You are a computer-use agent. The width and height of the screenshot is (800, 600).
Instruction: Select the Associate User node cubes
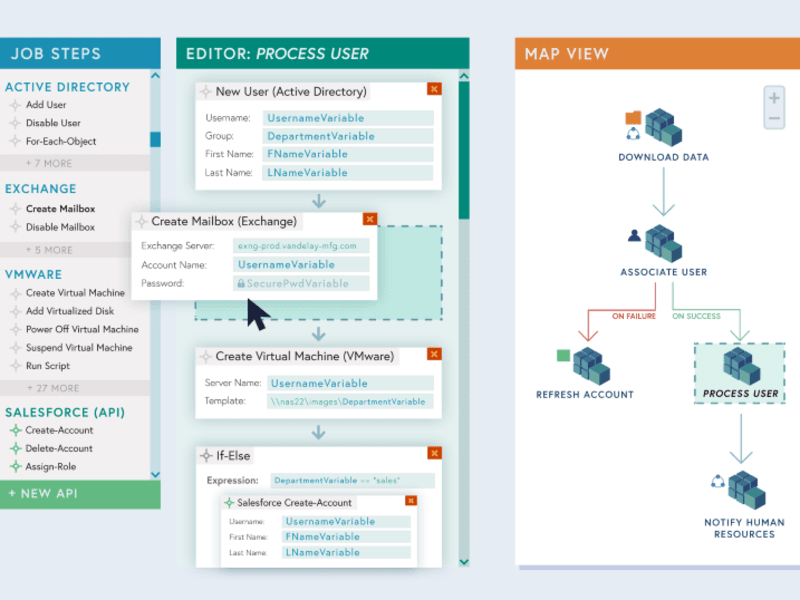click(663, 243)
